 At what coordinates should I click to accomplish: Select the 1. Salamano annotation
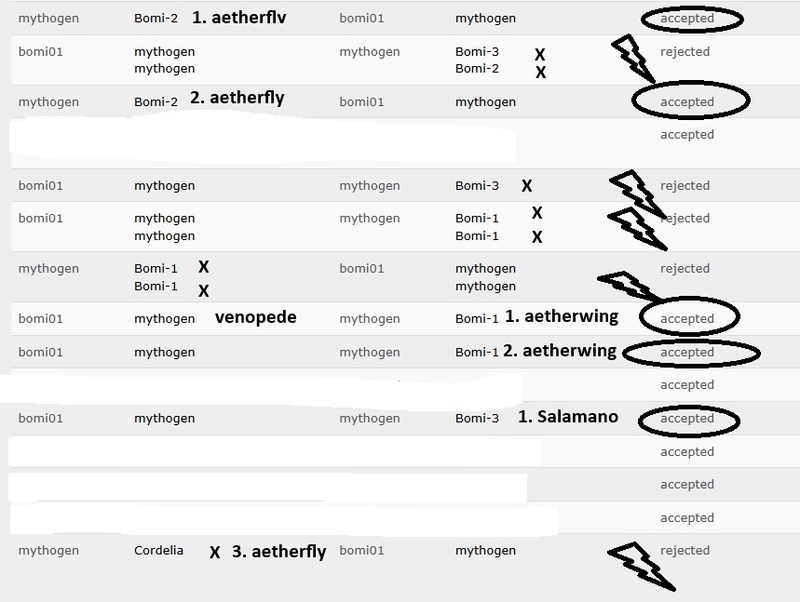pyautogui.click(x=566, y=418)
